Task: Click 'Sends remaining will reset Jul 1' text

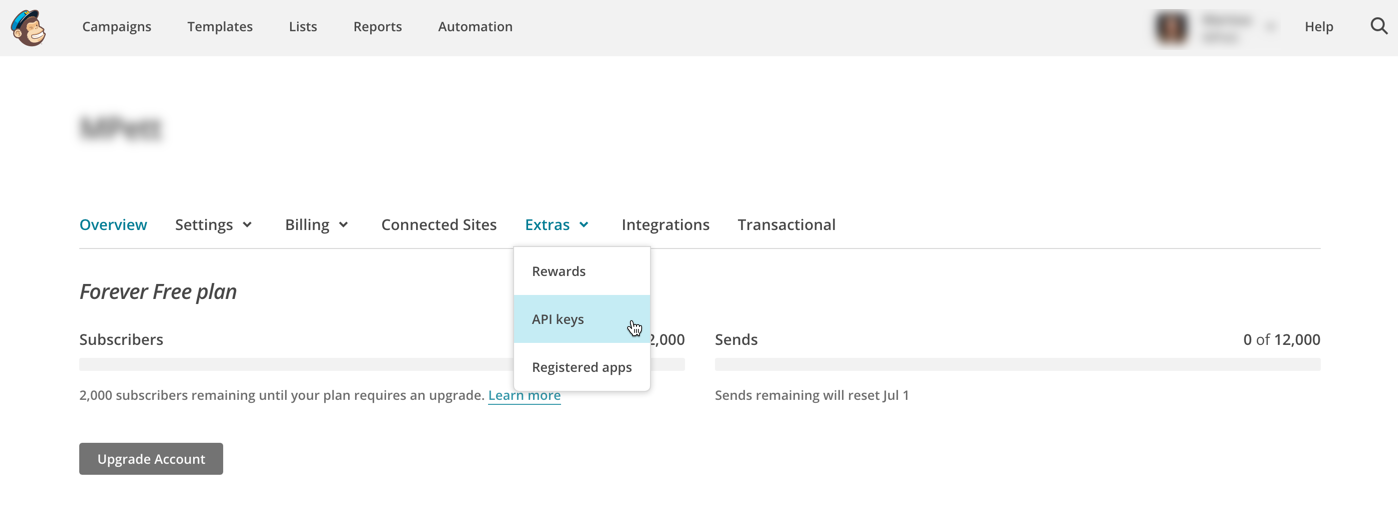Action: pos(812,396)
